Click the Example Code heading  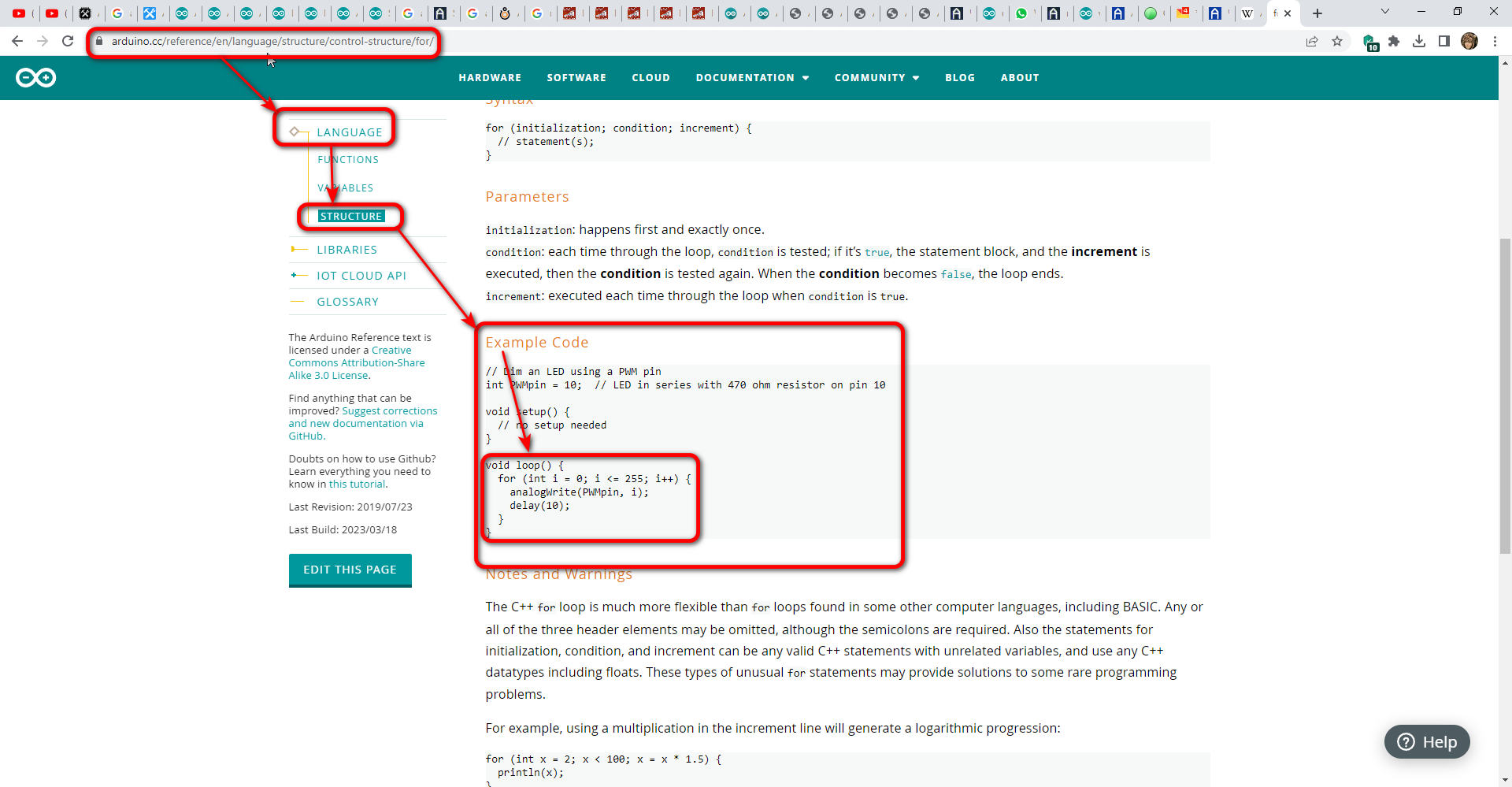click(x=536, y=343)
